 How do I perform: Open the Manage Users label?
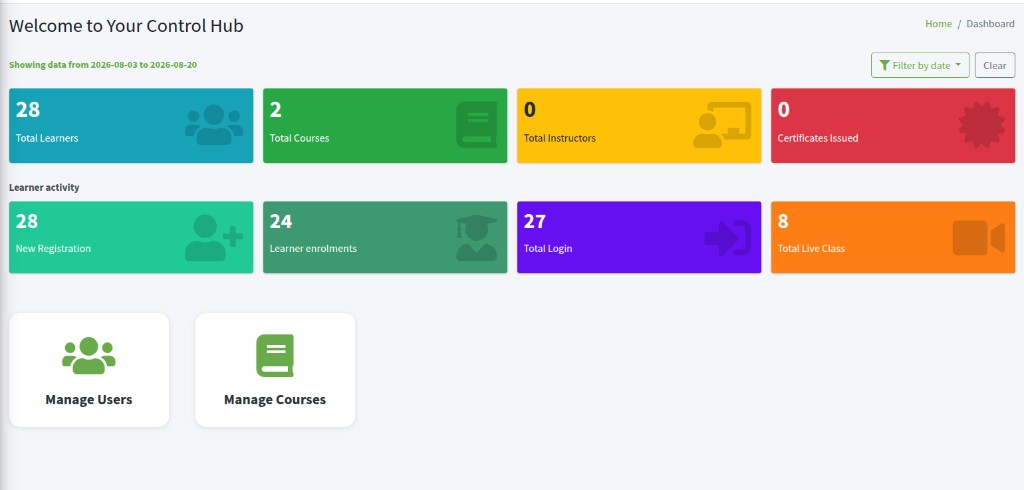(x=89, y=399)
